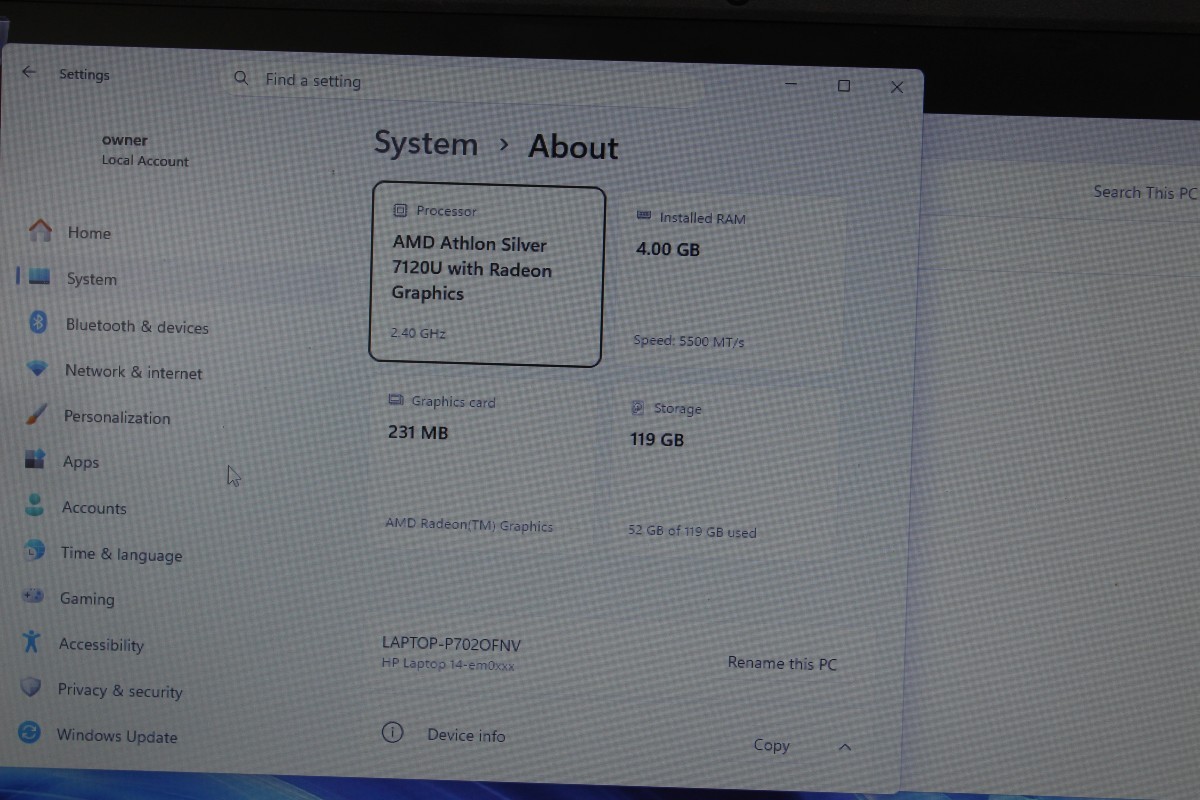Open Time & language settings
The width and height of the screenshot is (1200, 800).
[x=121, y=554]
